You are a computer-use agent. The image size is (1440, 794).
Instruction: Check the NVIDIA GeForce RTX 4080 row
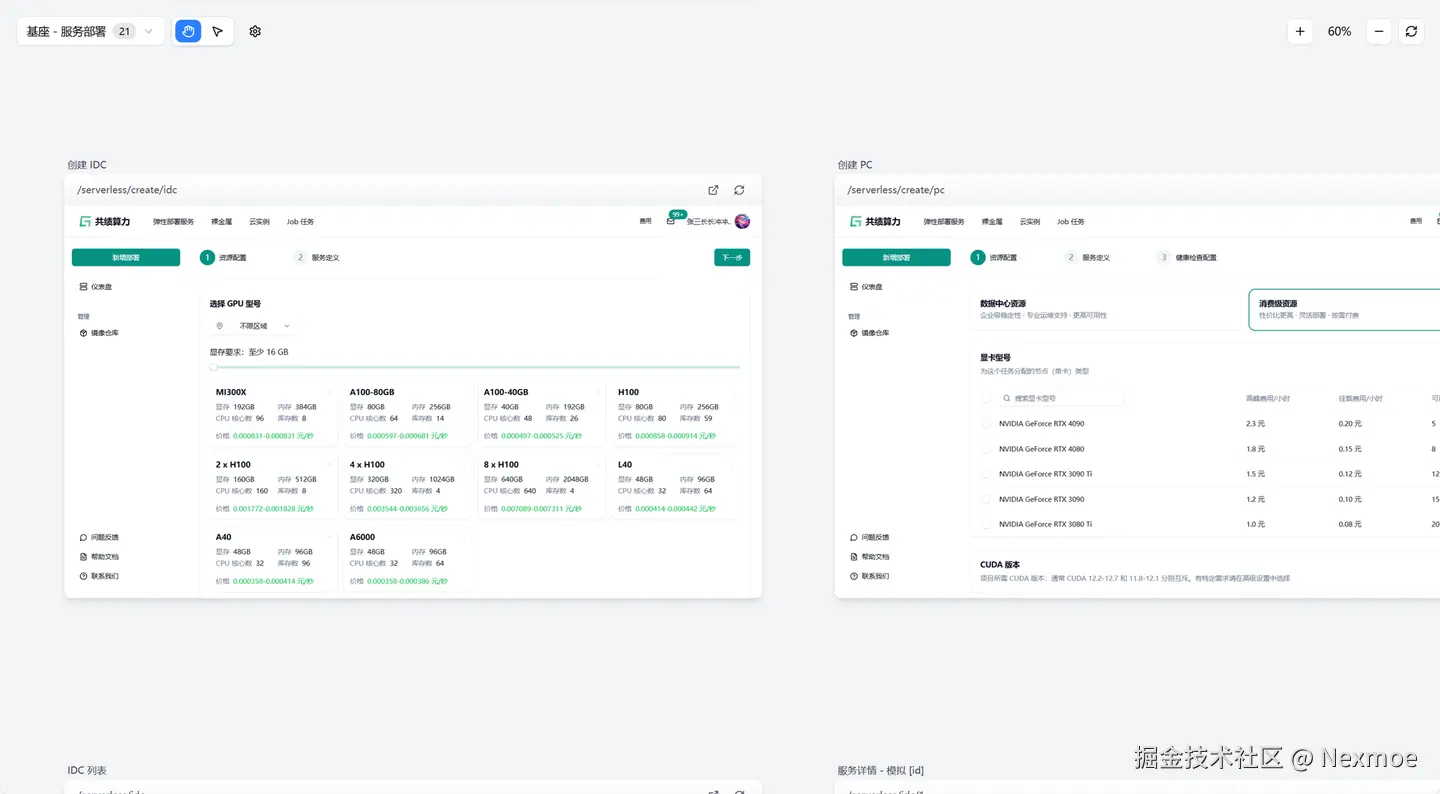986,449
